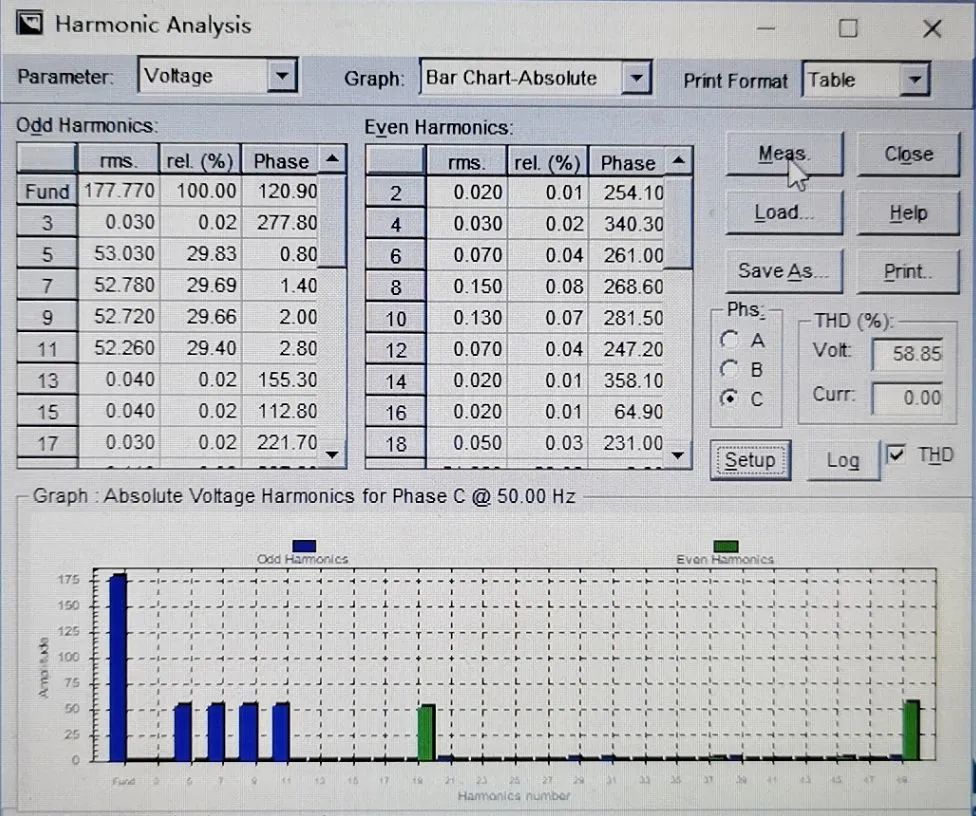
Task: Click the green Even Harmonics legend swatch
Action: pos(725,546)
